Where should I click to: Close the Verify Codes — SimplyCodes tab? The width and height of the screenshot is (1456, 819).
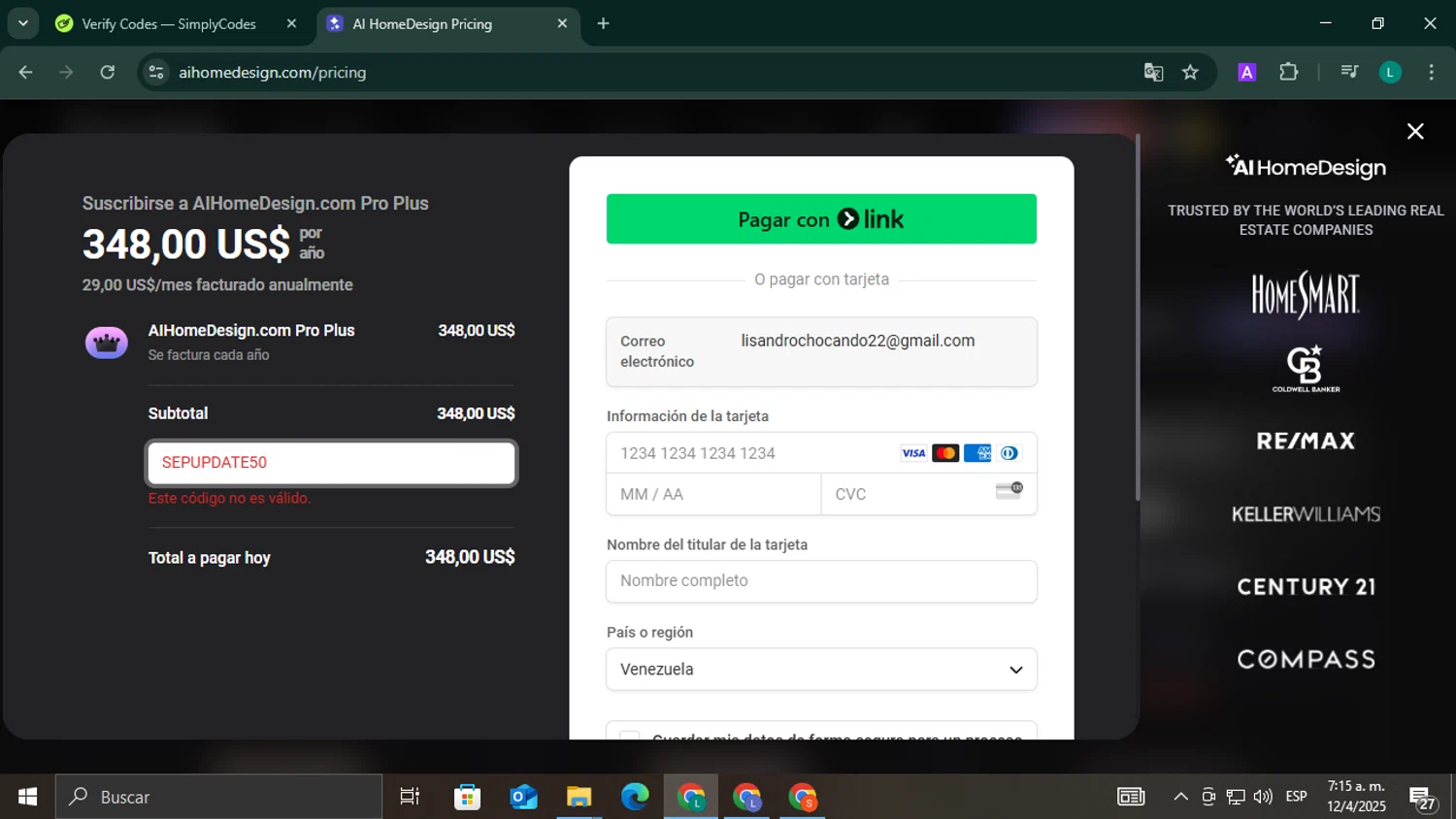[291, 23]
